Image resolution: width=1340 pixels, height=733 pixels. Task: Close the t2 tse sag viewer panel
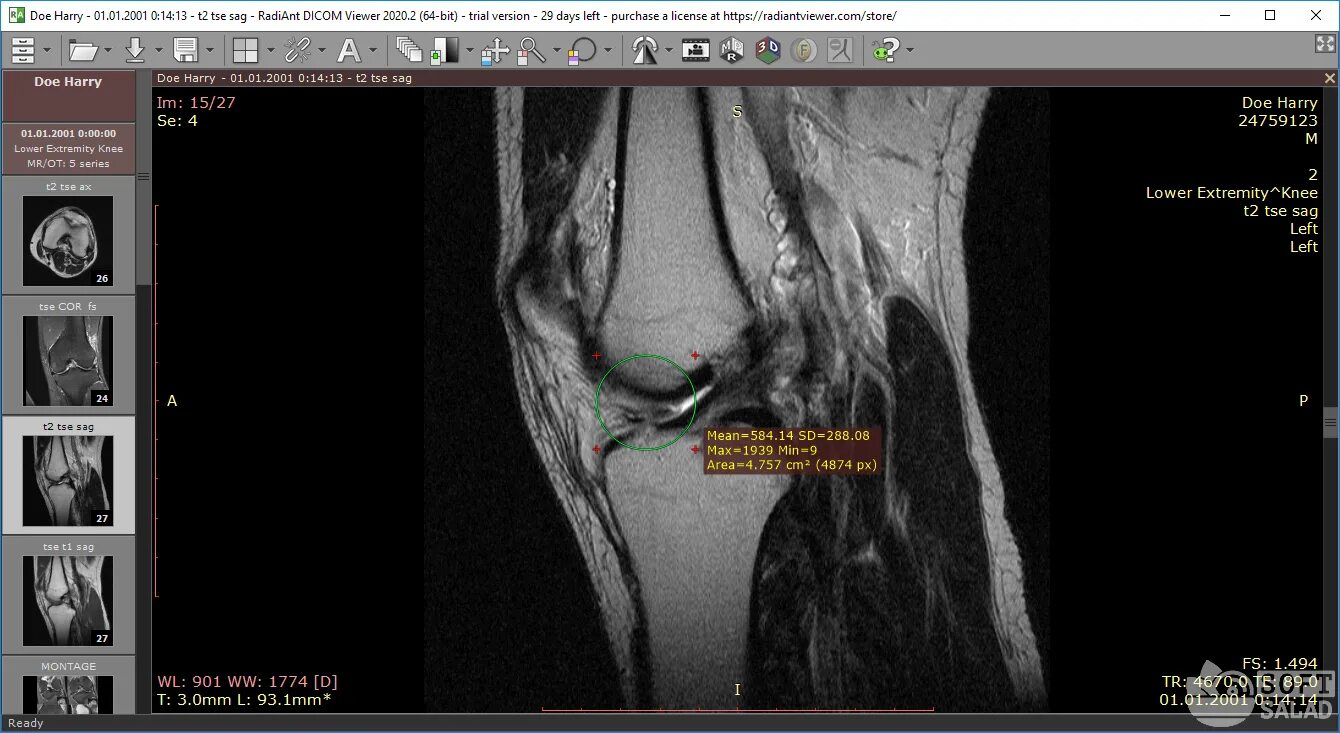click(x=1330, y=78)
